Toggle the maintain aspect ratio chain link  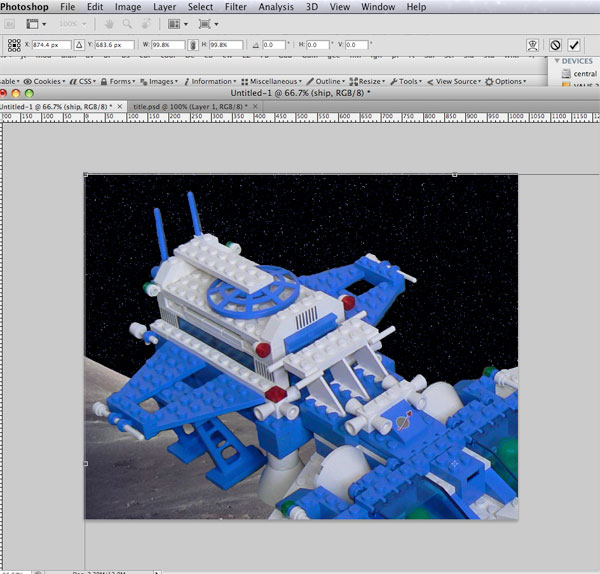click(191, 45)
